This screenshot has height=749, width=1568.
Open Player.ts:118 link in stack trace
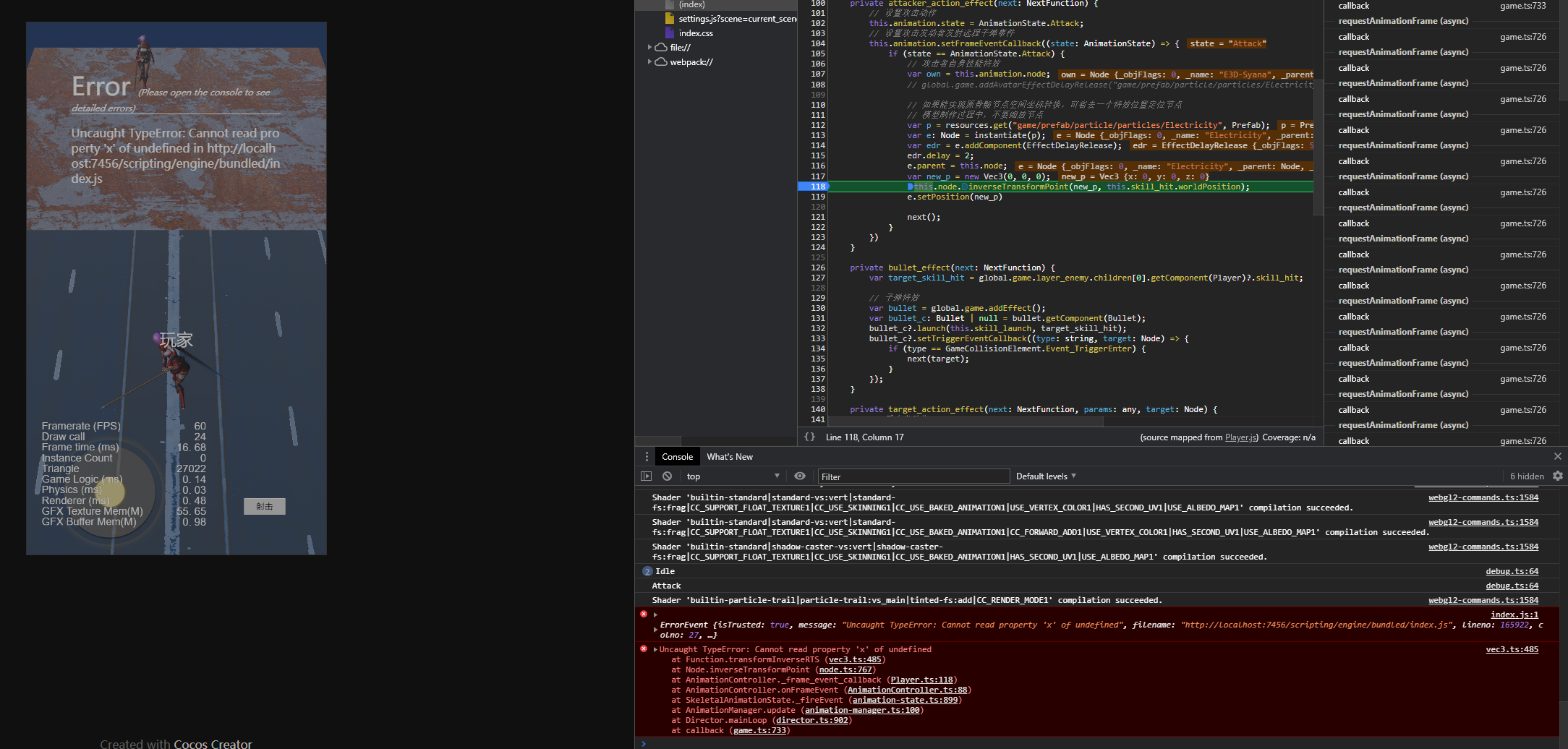click(921, 680)
